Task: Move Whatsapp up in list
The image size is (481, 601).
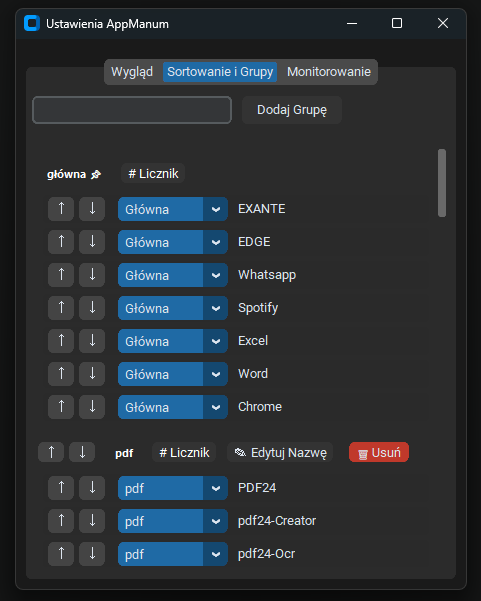Action: [x=61, y=275]
